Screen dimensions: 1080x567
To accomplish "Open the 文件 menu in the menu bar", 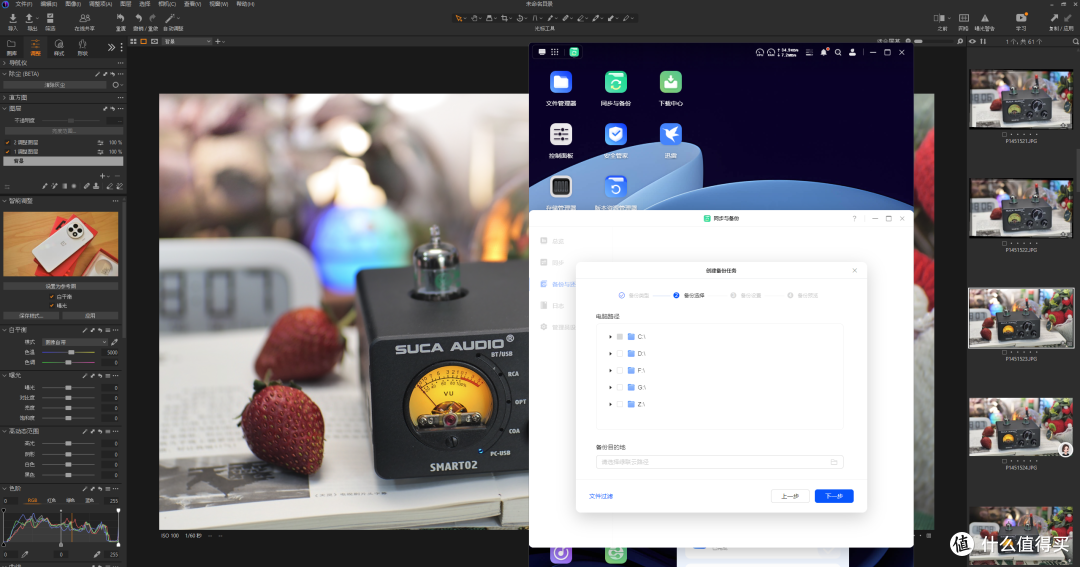I will point(22,4).
